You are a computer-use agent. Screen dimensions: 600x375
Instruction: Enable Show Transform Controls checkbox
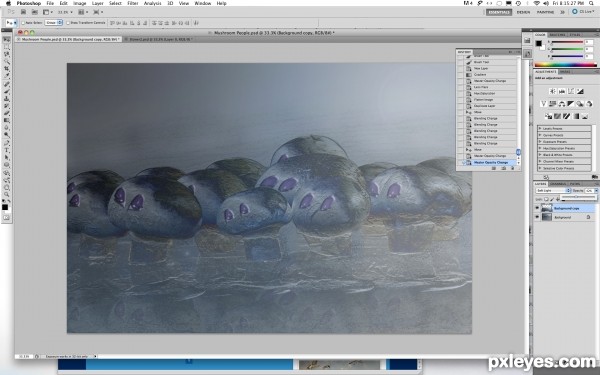pyautogui.click(x=68, y=23)
